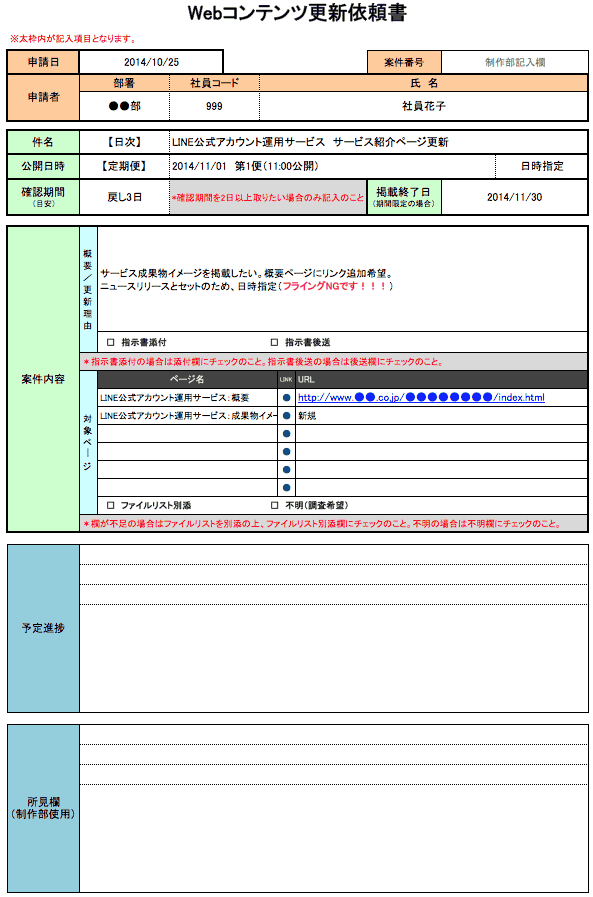The image size is (593, 897).
Task: Click the 日時指定 cell
Action: (542, 166)
